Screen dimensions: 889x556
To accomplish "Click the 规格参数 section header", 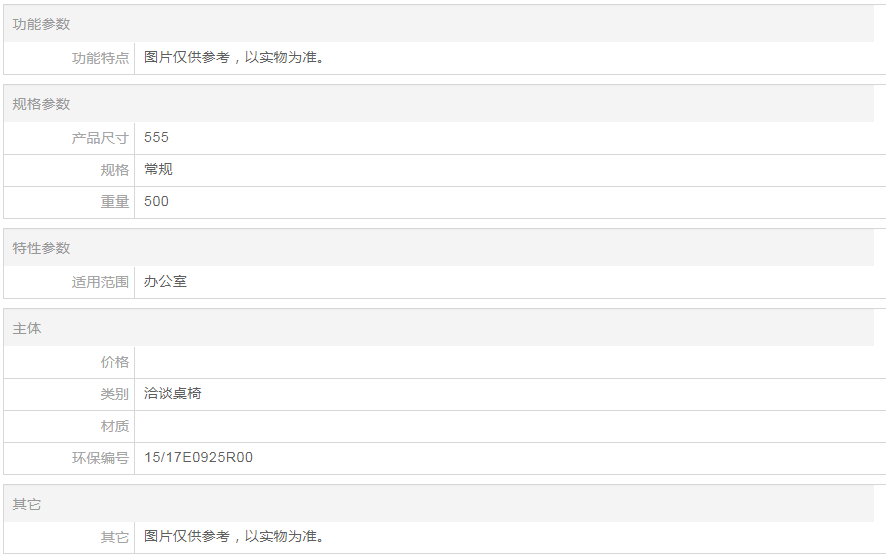I will click(42, 104).
